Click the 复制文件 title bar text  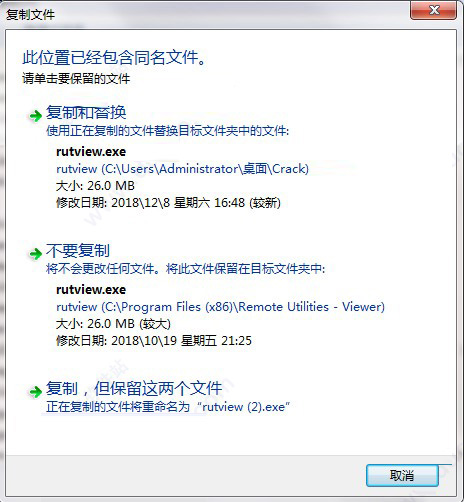[30, 15]
